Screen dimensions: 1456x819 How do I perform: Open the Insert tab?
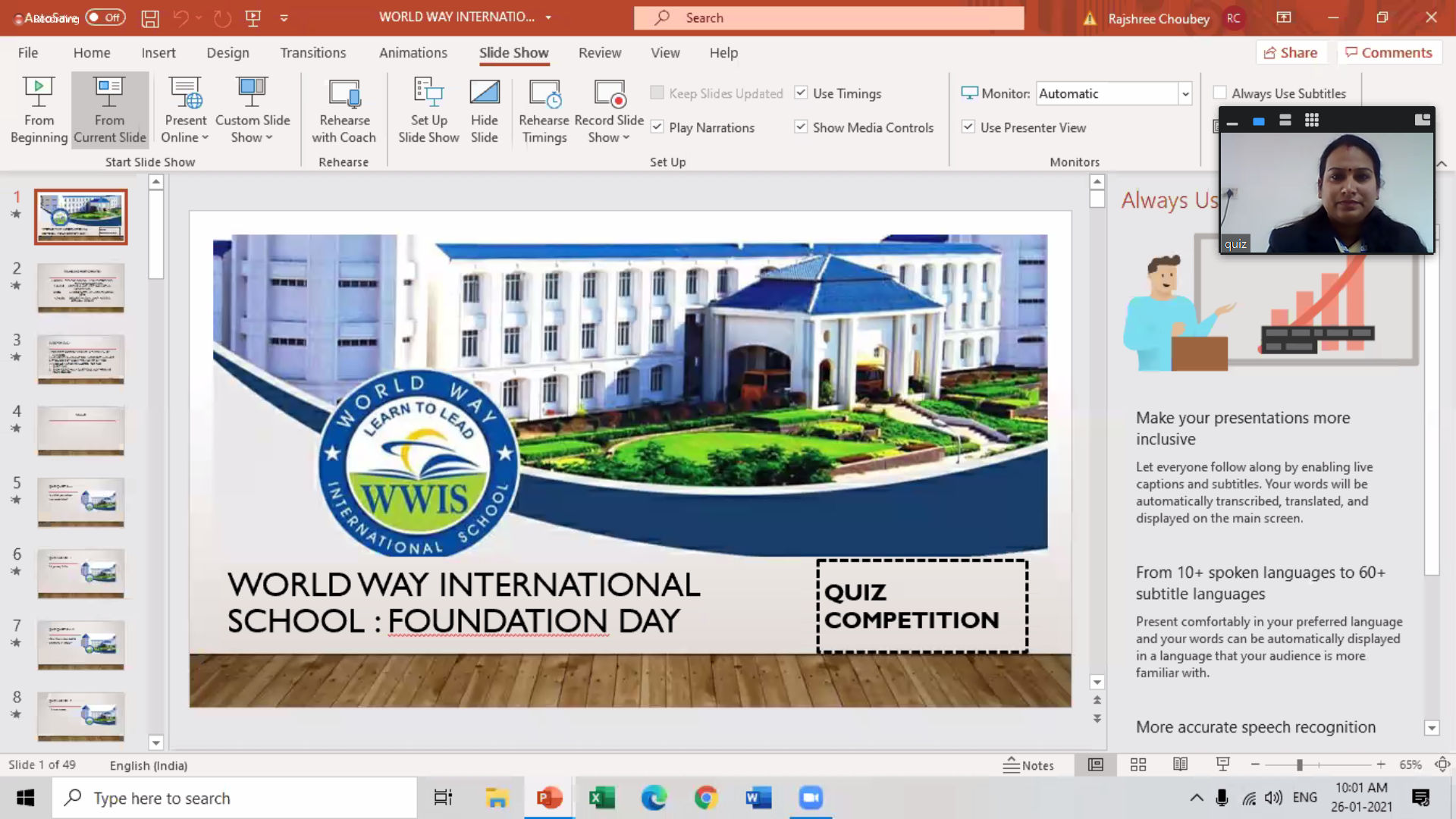pos(158,52)
